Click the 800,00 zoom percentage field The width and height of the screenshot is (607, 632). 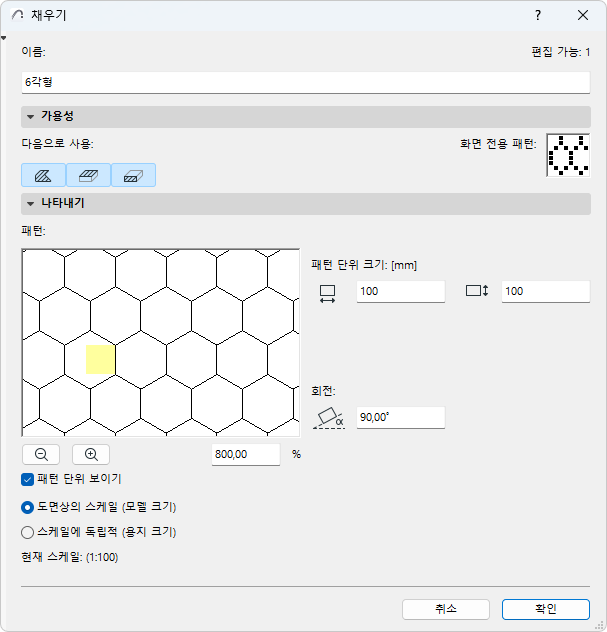pyautogui.click(x=245, y=454)
